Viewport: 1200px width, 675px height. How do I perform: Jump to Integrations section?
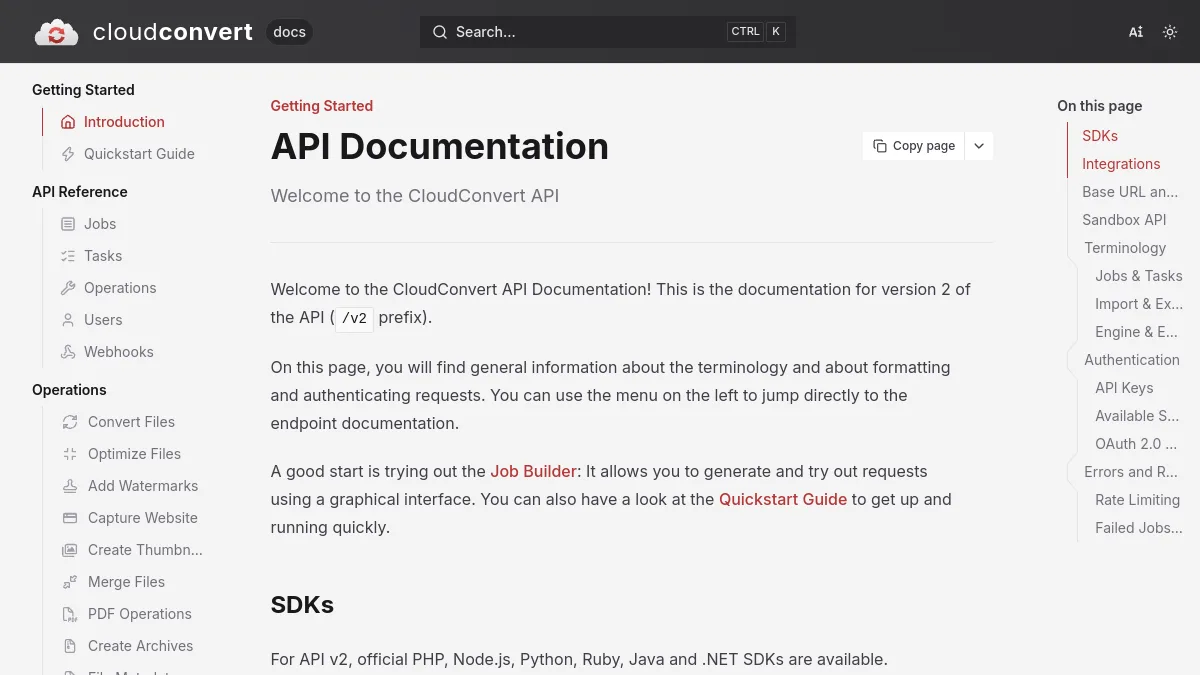coord(1121,164)
